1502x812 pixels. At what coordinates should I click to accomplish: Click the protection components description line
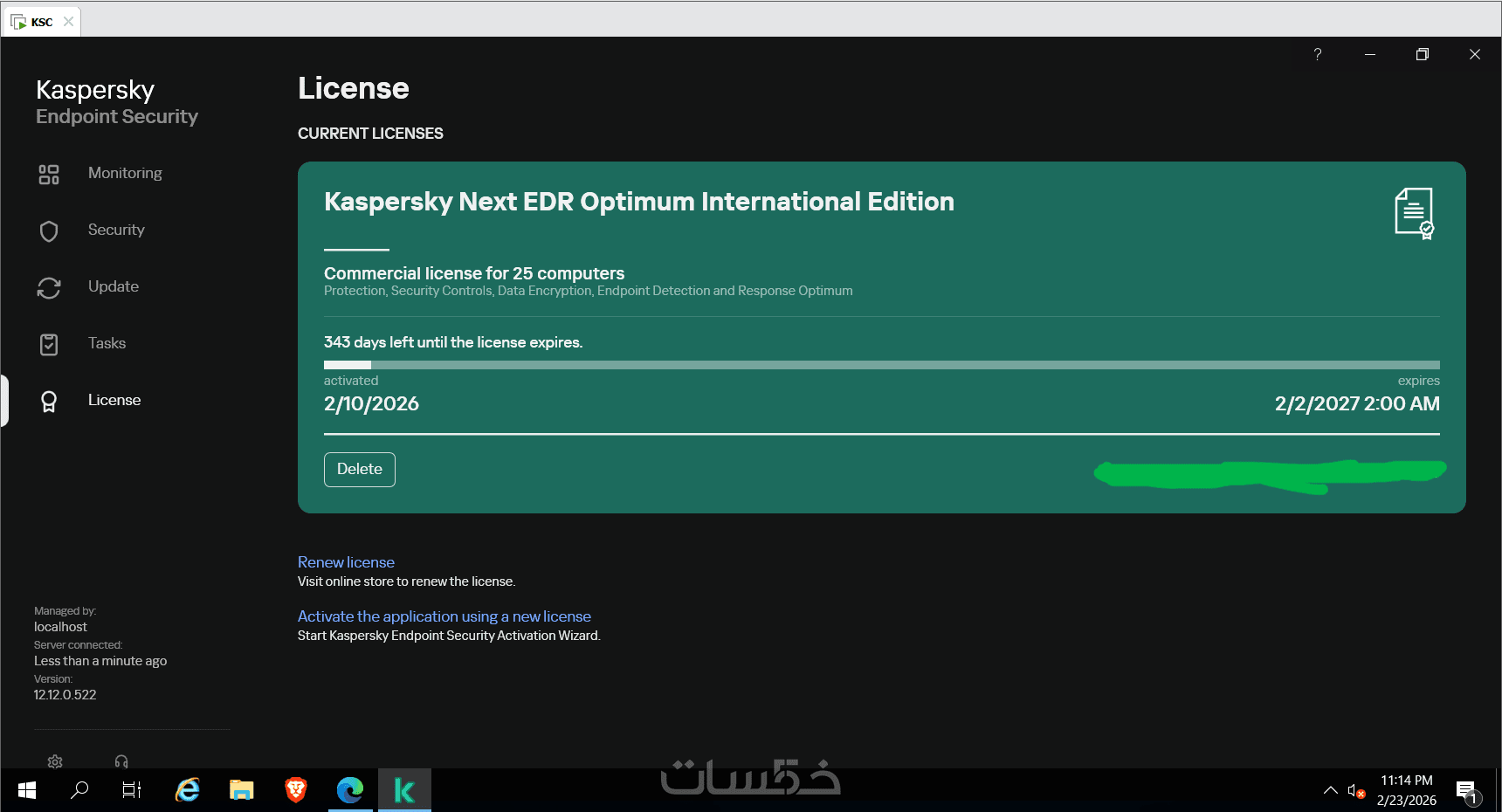[x=589, y=291]
